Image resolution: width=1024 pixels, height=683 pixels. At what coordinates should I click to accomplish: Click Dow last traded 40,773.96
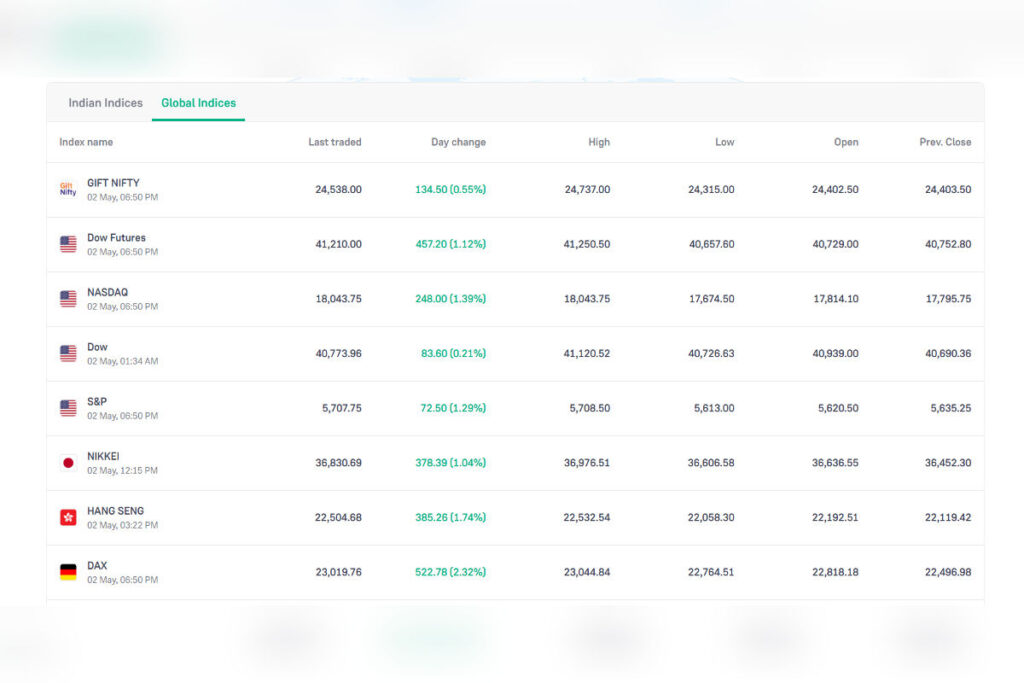[338, 353]
